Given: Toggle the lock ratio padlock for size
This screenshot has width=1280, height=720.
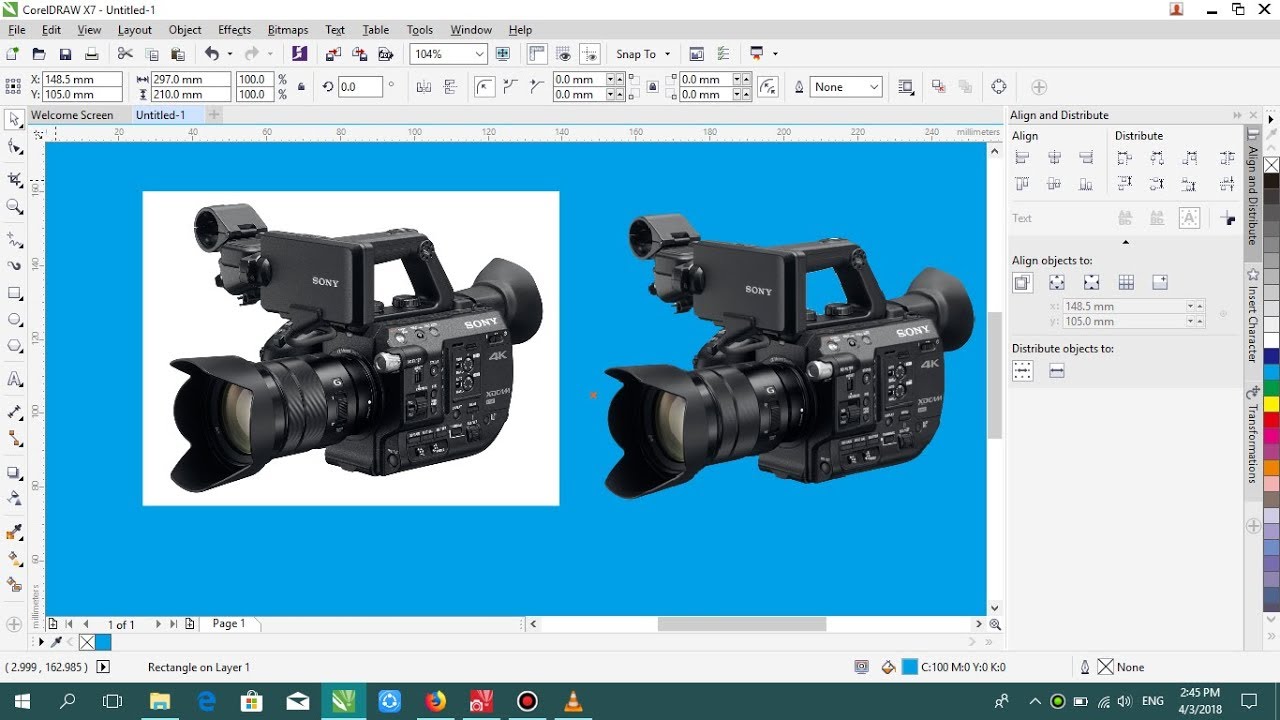Looking at the screenshot, I should pyautogui.click(x=301, y=87).
